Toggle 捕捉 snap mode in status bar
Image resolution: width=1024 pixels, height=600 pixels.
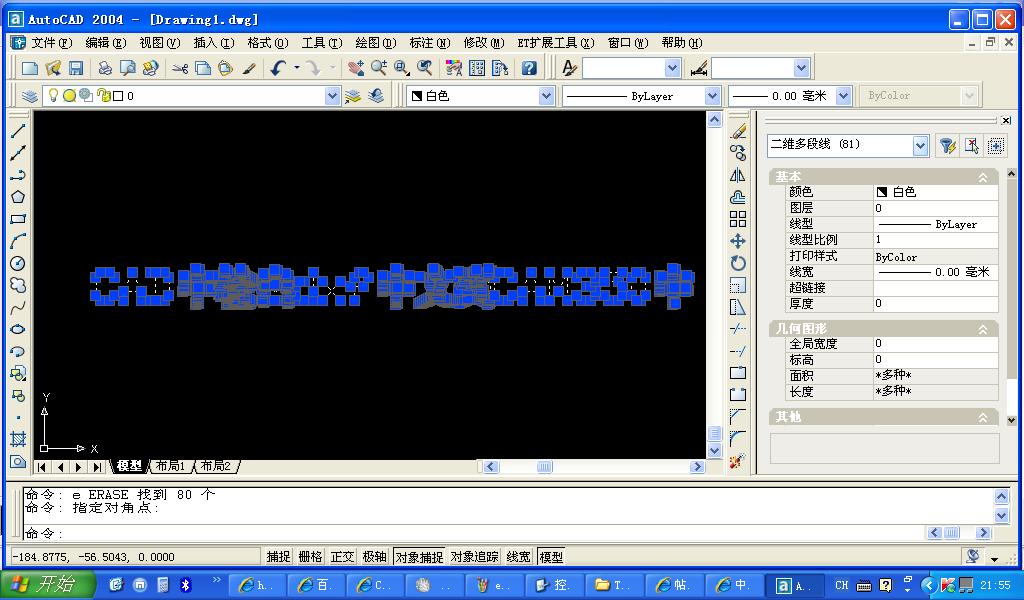tap(278, 557)
